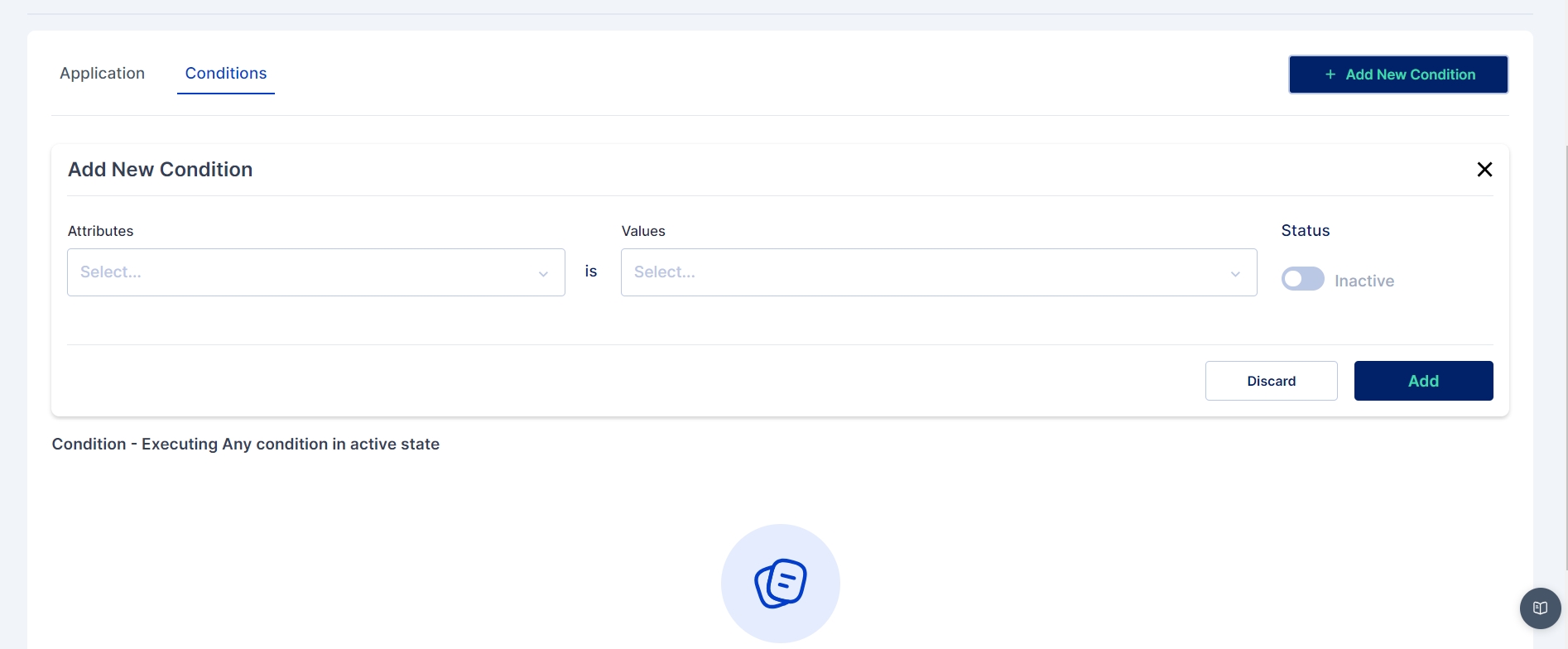Switch to the Application tab
This screenshot has width=1568, height=649.
(102, 74)
